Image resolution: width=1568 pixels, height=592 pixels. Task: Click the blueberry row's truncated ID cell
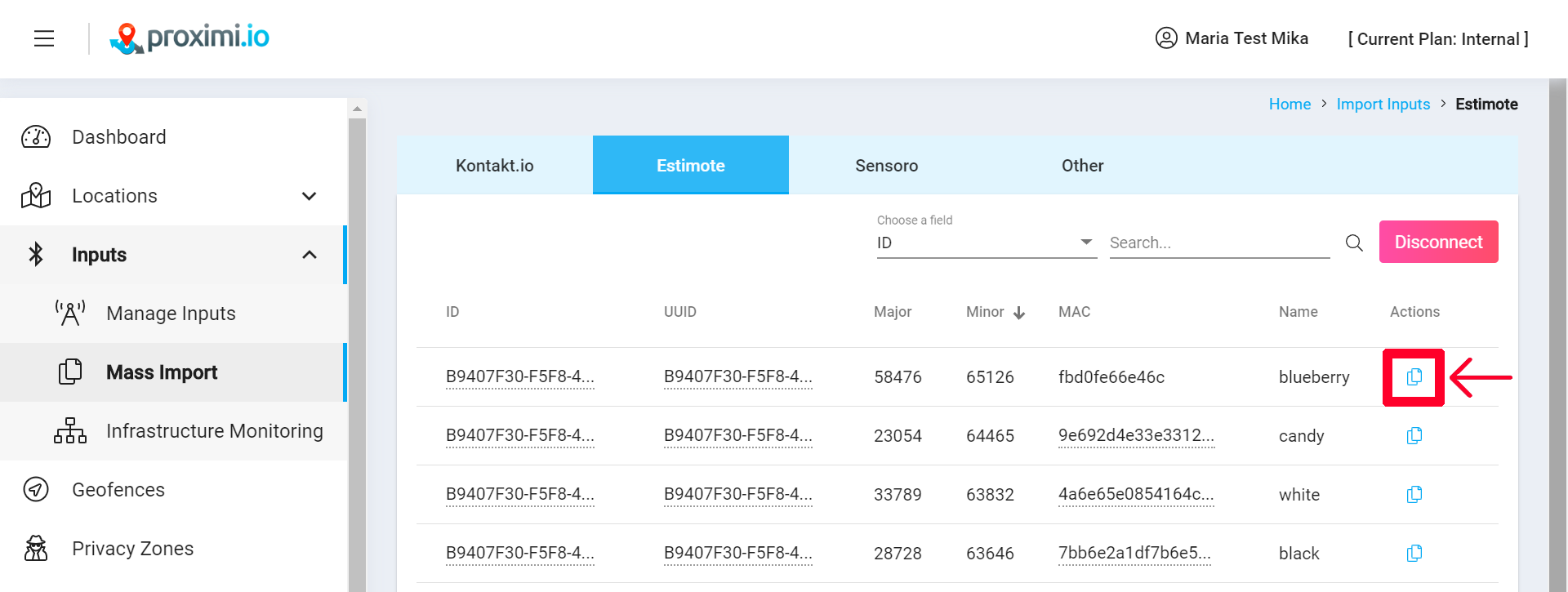pos(520,376)
